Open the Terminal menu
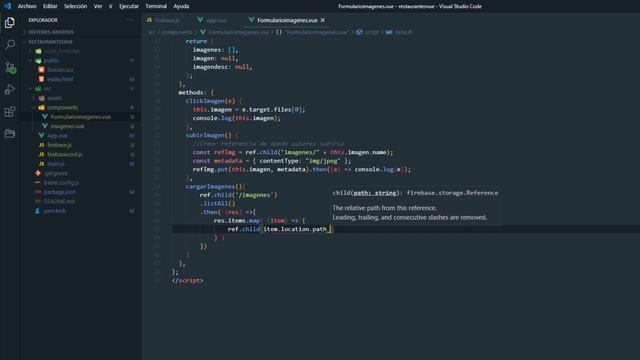 point(156,6)
